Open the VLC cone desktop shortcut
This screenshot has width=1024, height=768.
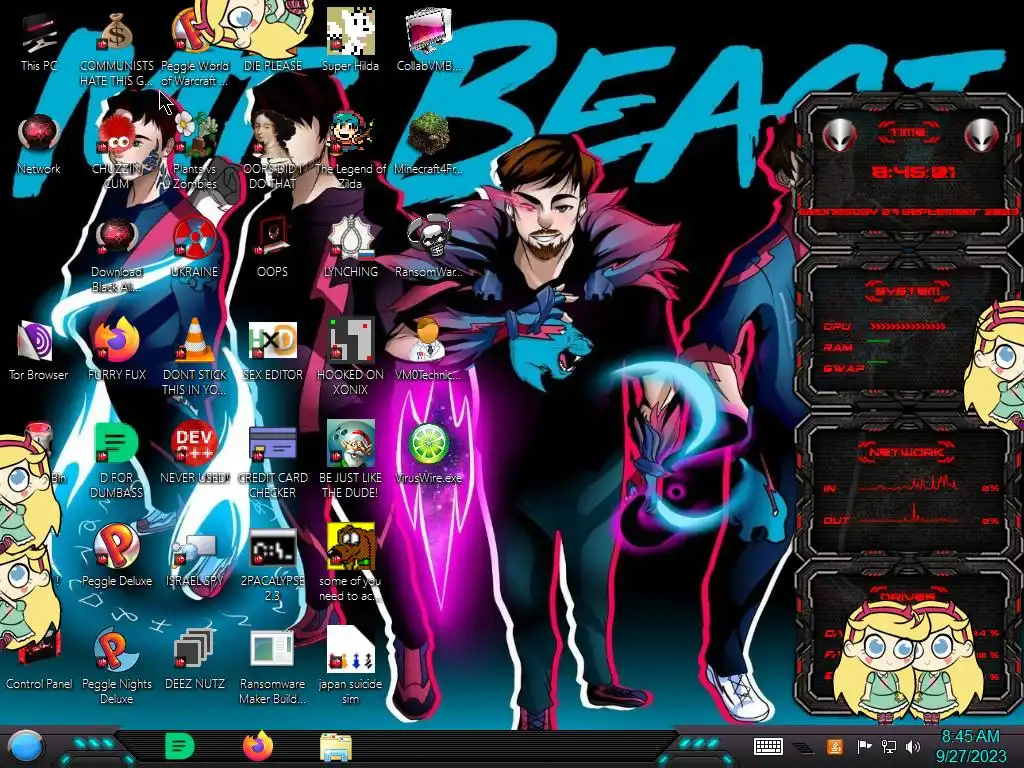click(x=195, y=358)
